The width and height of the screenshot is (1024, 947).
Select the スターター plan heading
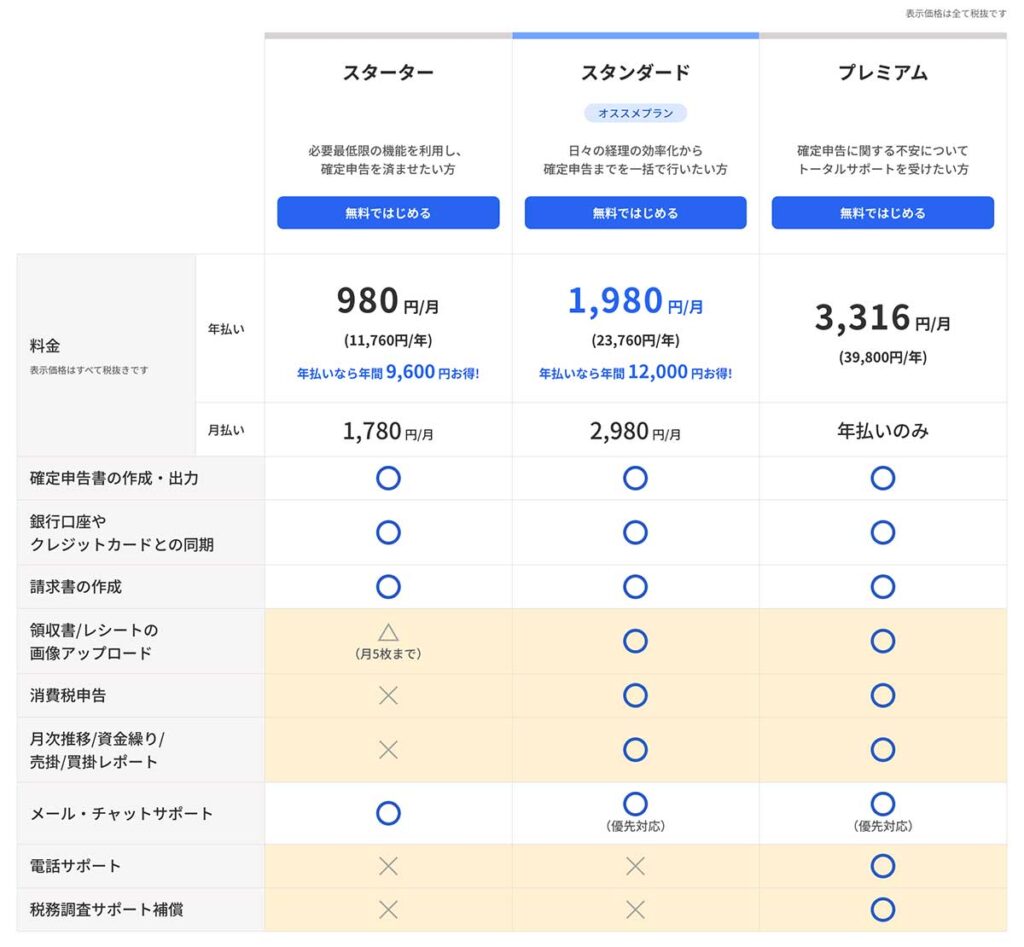pos(388,72)
